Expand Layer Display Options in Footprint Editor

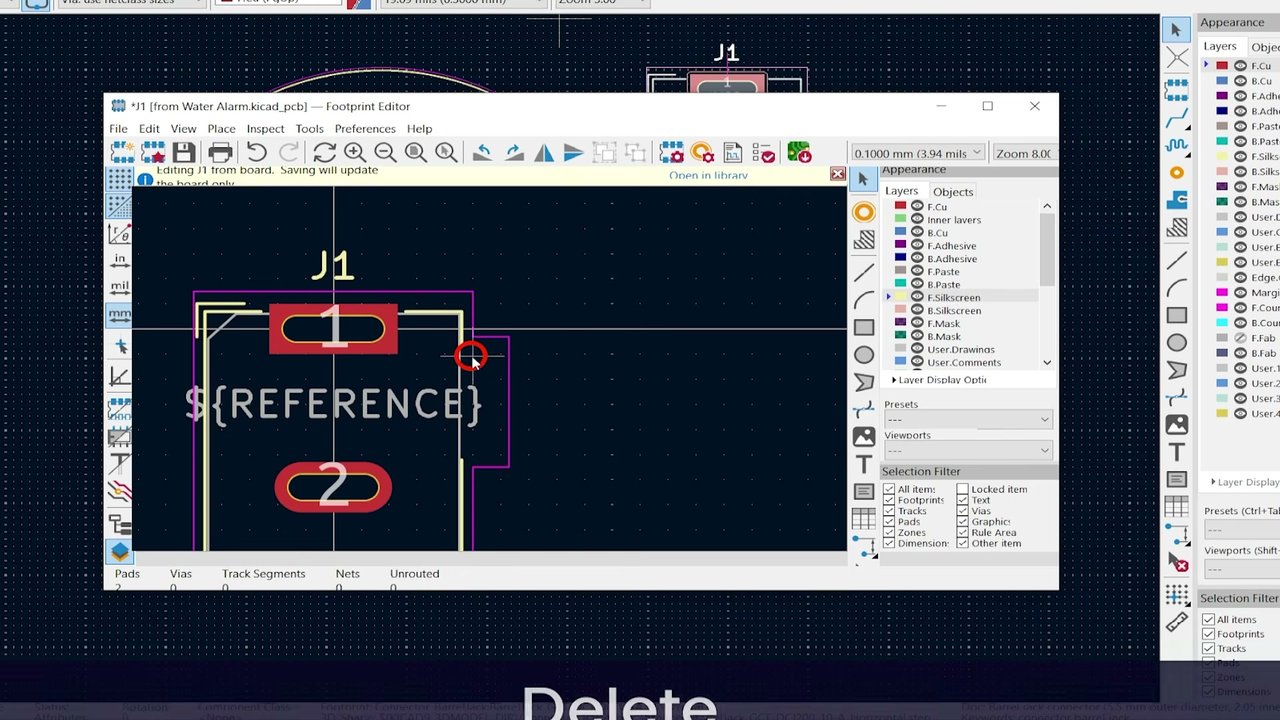coord(940,380)
